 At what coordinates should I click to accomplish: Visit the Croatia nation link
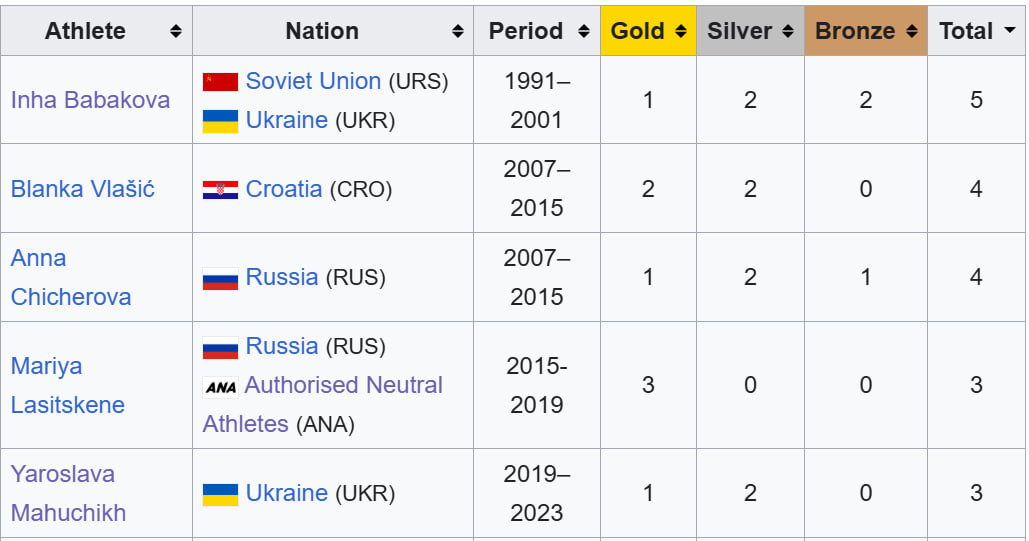point(284,189)
